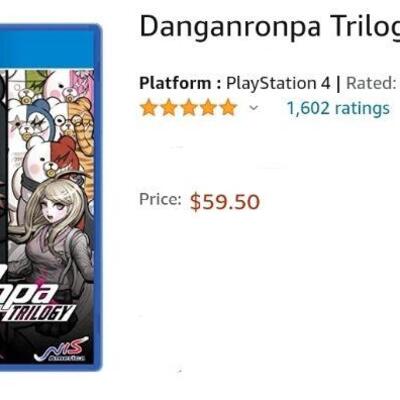
Task: Open the game cover art thumbnail
Action: point(50,197)
